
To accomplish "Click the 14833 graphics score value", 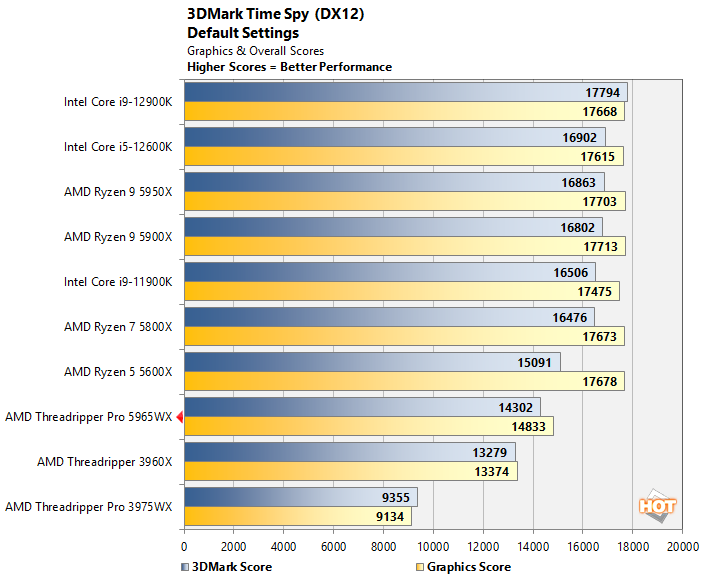I will [x=528, y=427].
